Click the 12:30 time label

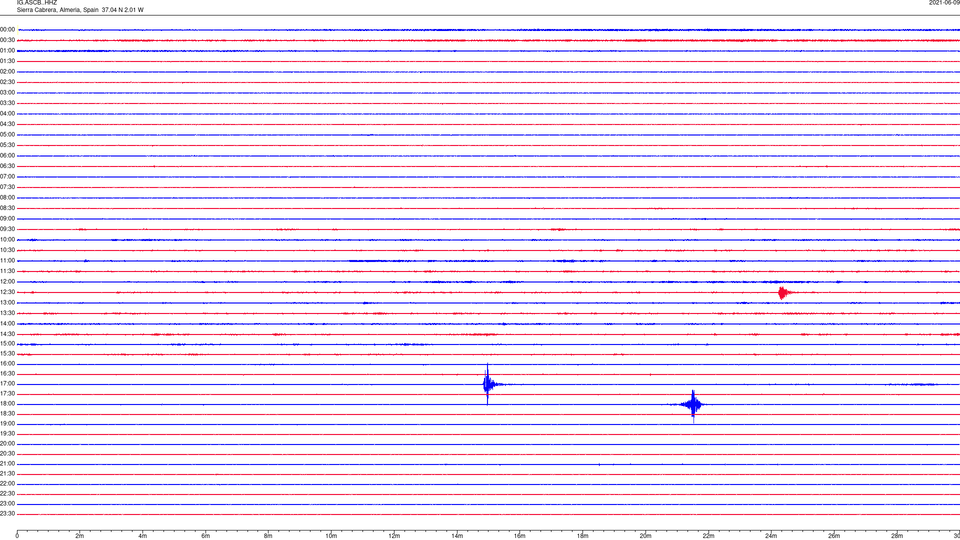pyautogui.click(x=7, y=292)
